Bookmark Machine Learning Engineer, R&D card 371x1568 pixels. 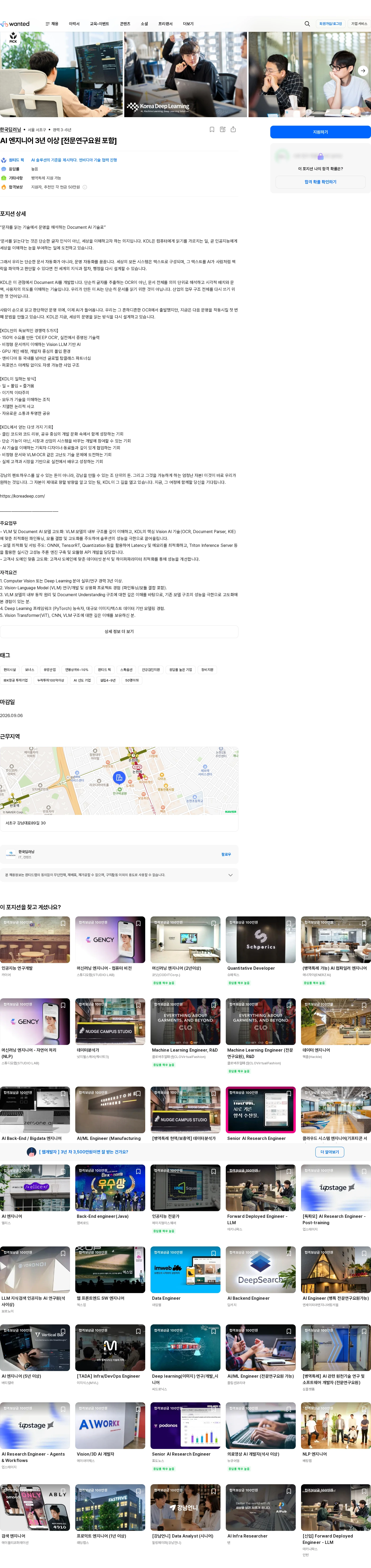pyautogui.click(x=214, y=1005)
